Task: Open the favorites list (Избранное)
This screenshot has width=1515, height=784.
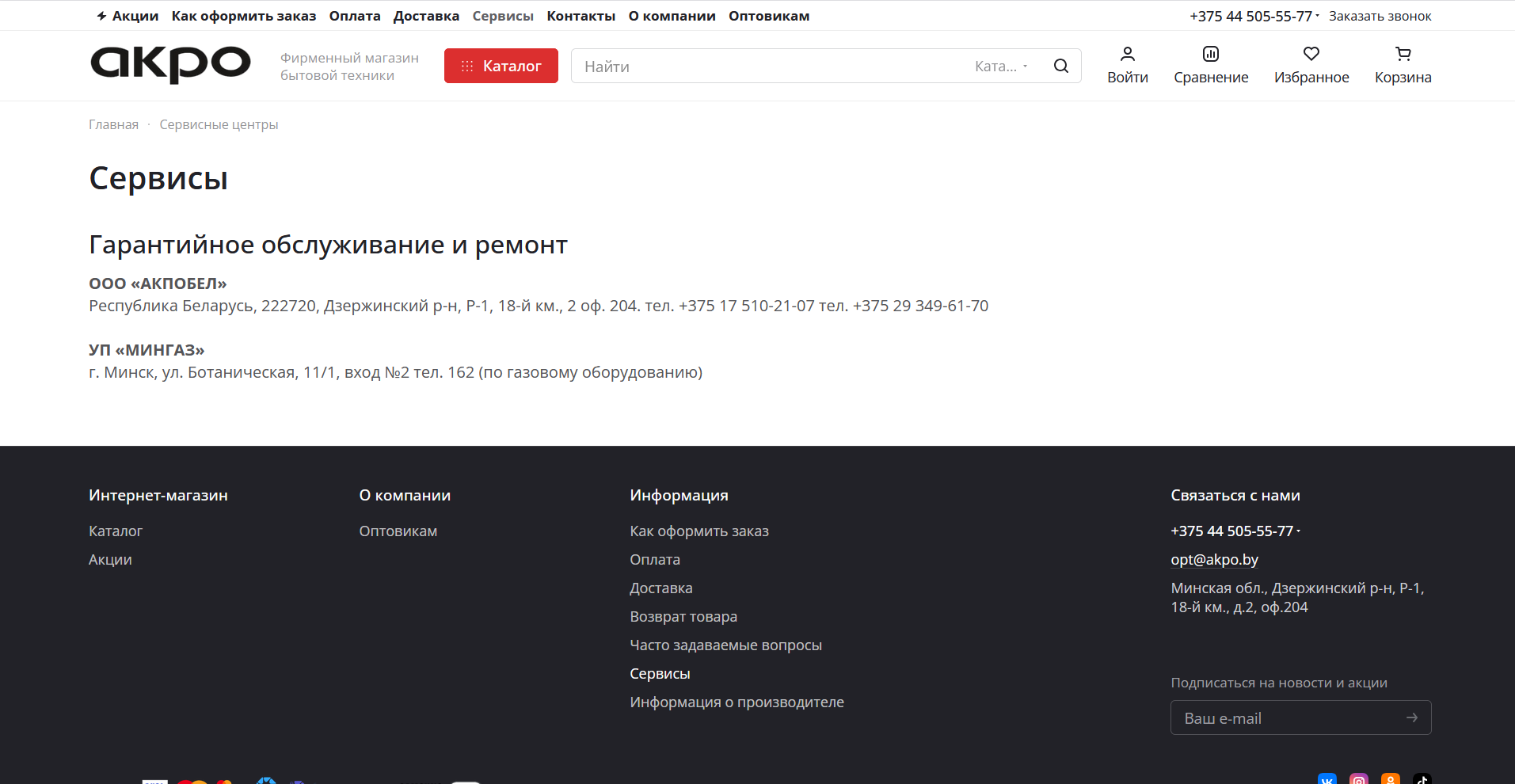Action: [x=1311, y=65]
